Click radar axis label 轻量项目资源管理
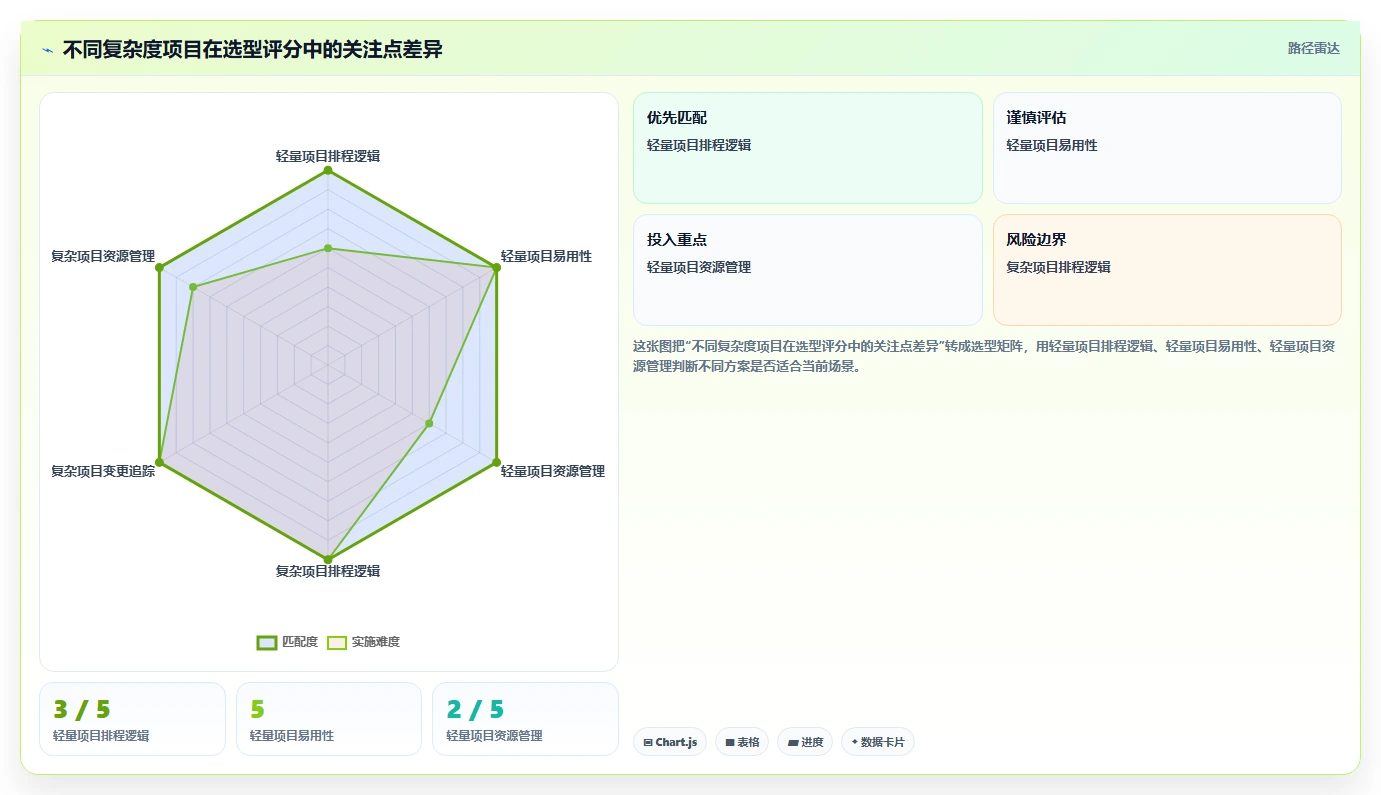This screenshot has height=795, width=1381. tap(553, 471)
